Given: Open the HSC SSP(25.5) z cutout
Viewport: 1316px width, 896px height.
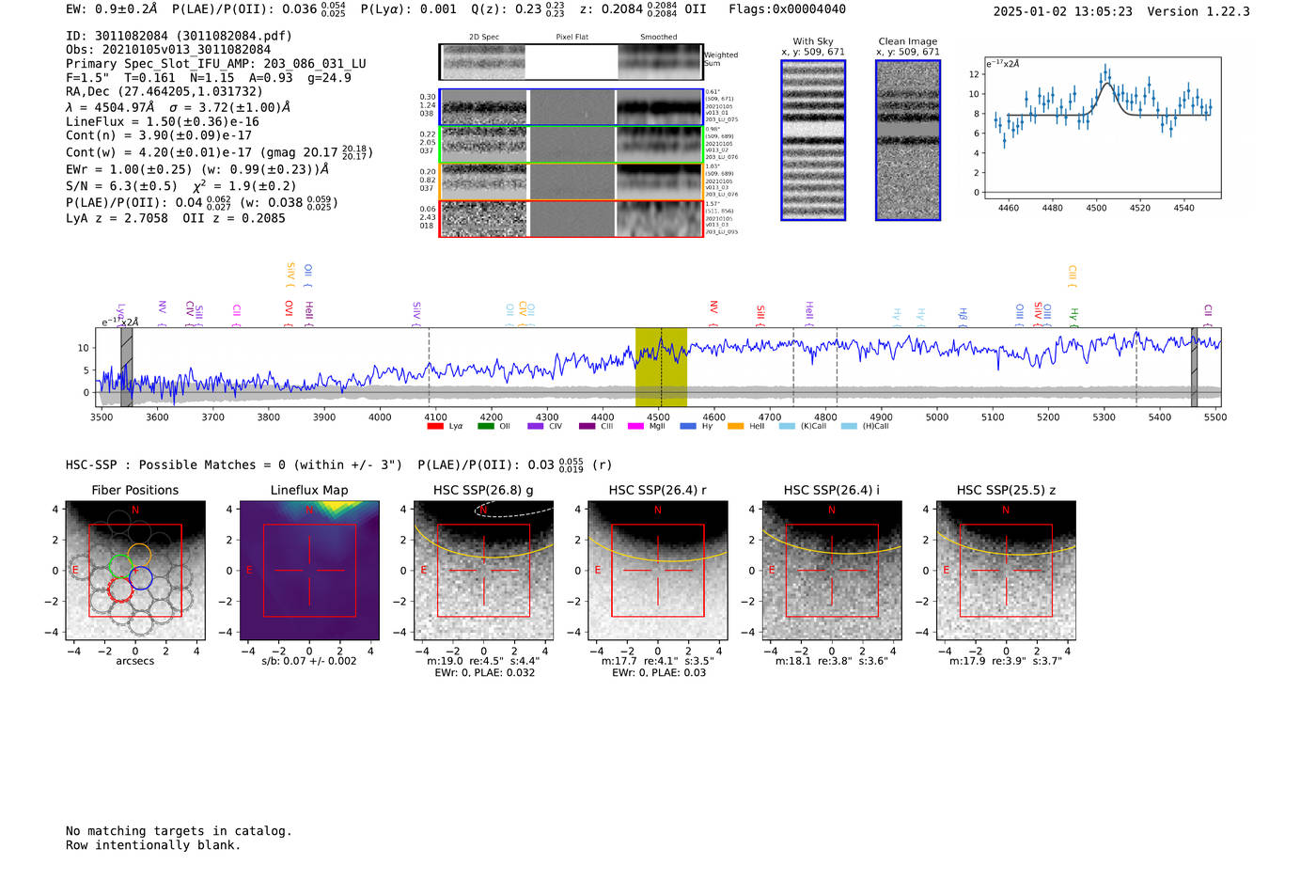Looking at the screenshot, I should pos(1006,571).
